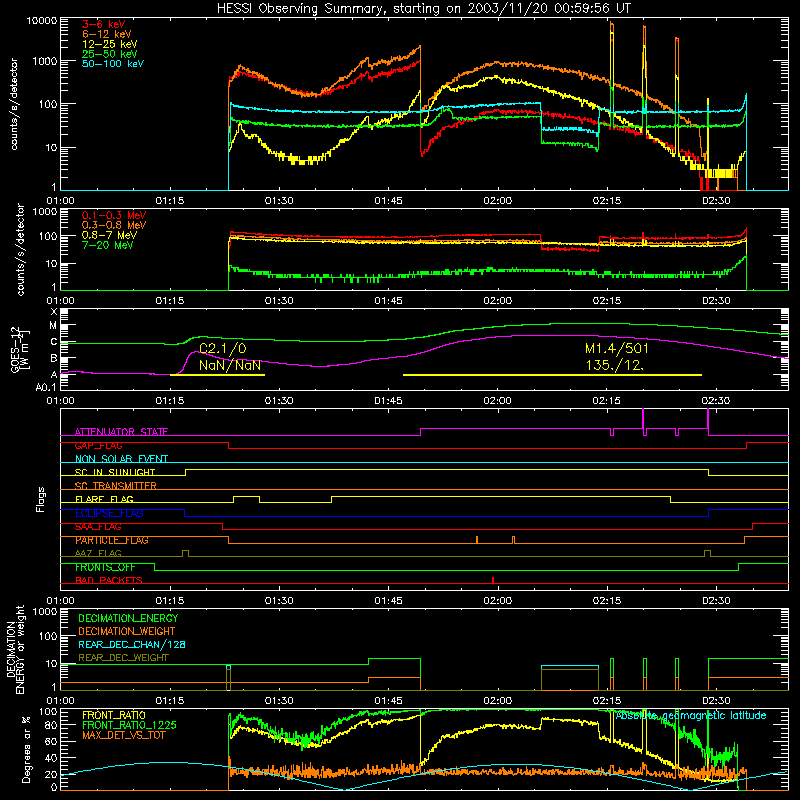
Task: Click the yellow duration bar under M1.4/501
Action: (x=552, y=375)
